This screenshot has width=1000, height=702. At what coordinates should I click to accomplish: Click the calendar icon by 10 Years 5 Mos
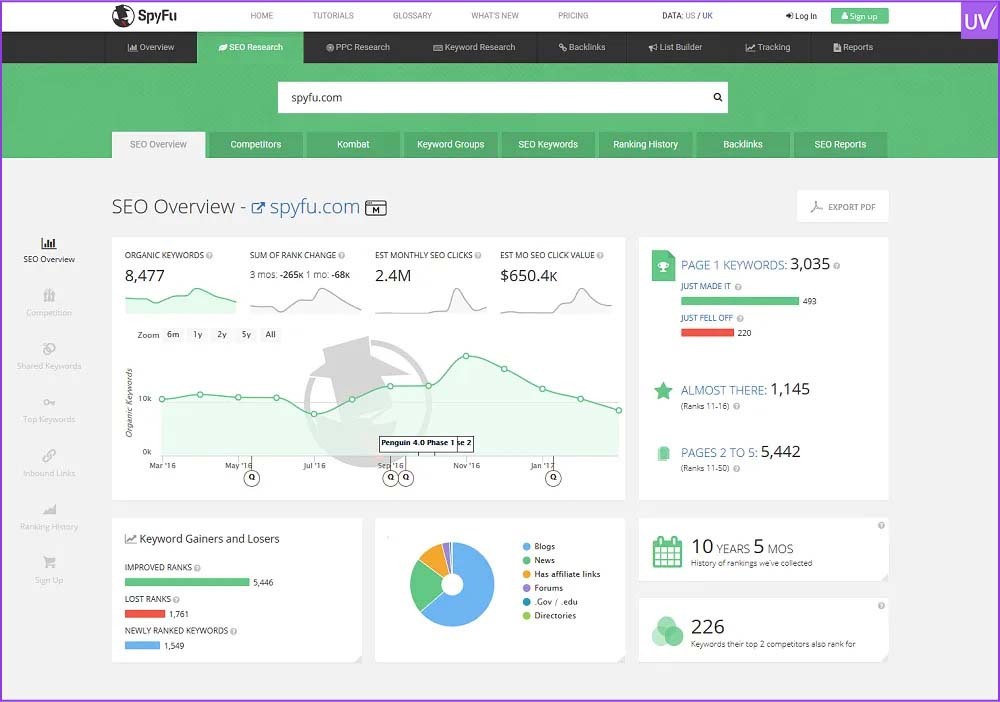coord(667,552)
